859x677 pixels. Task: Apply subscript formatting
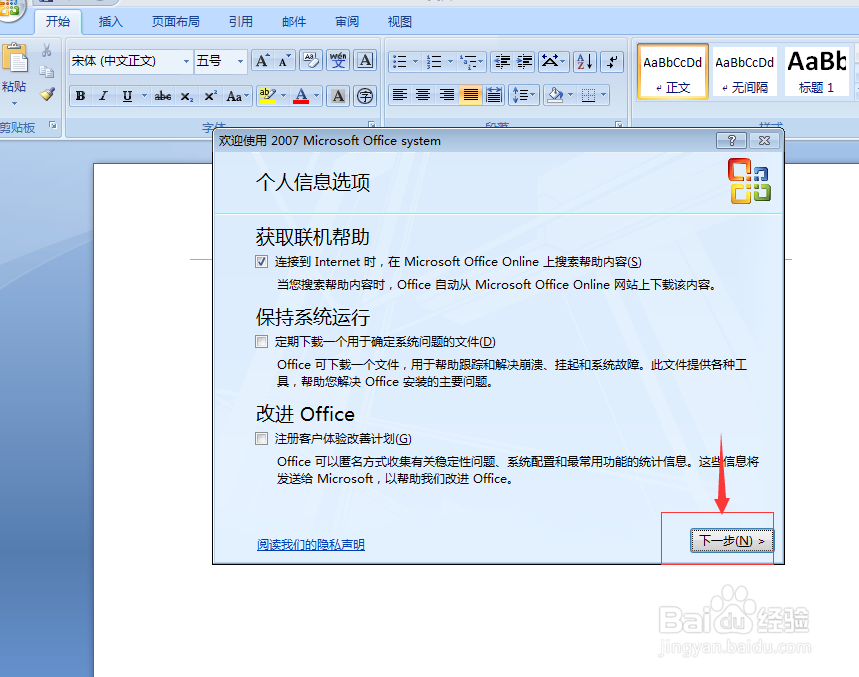186,96
